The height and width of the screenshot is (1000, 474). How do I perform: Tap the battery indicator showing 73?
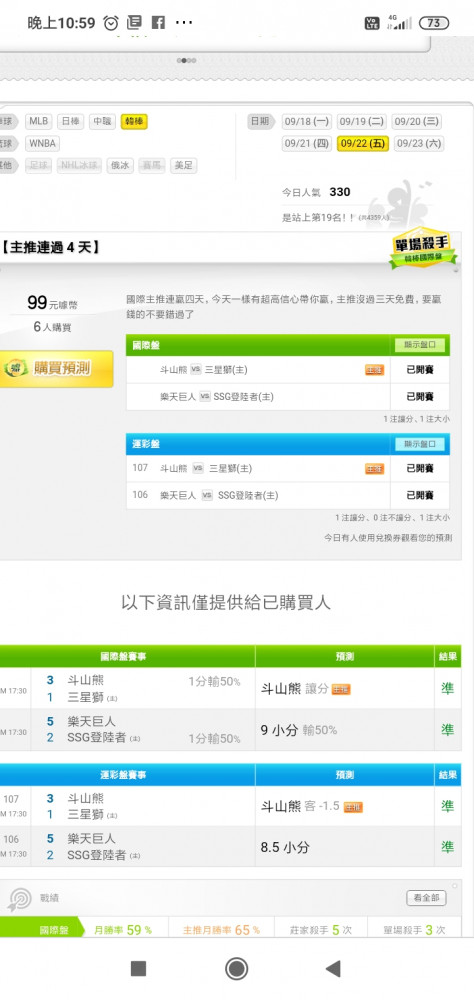[x=434, y=23]
